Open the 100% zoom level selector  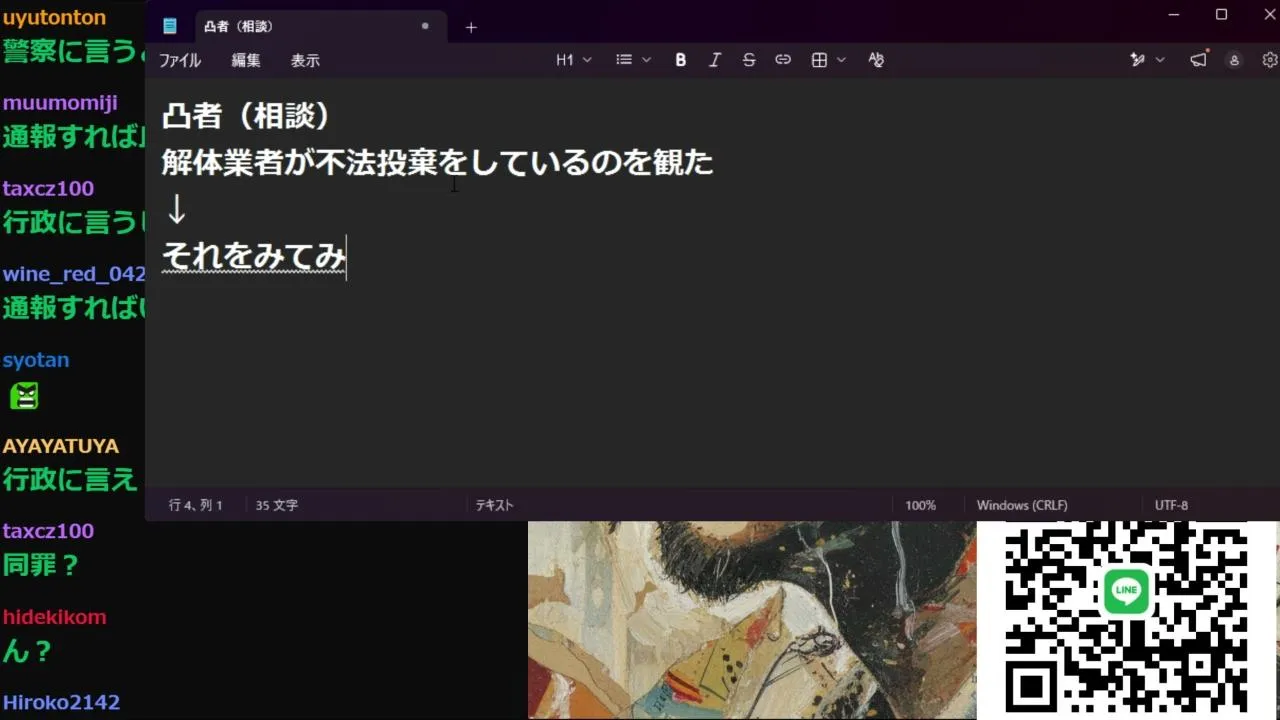920,505
